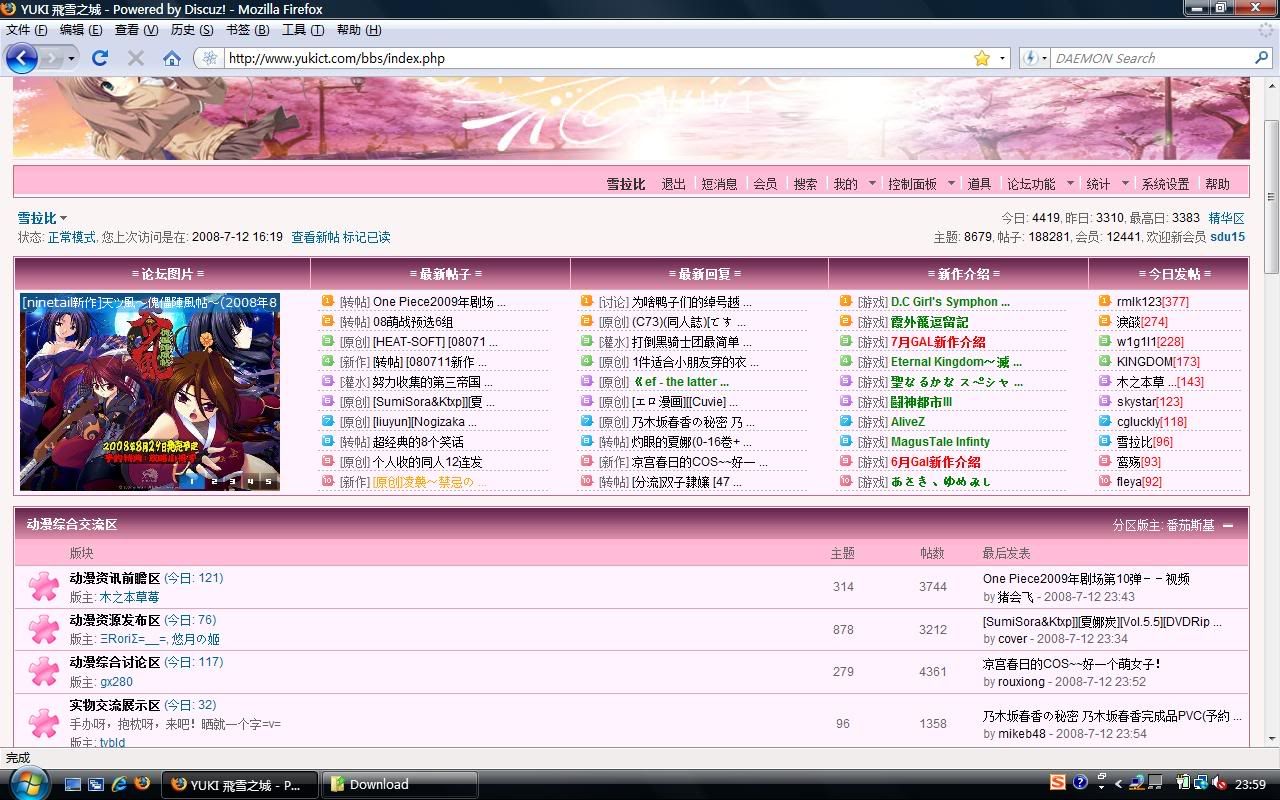This screenshot has height=800, width=1280.
Task: Click inside the DAEMON Search field
Action: [1150, 58]
